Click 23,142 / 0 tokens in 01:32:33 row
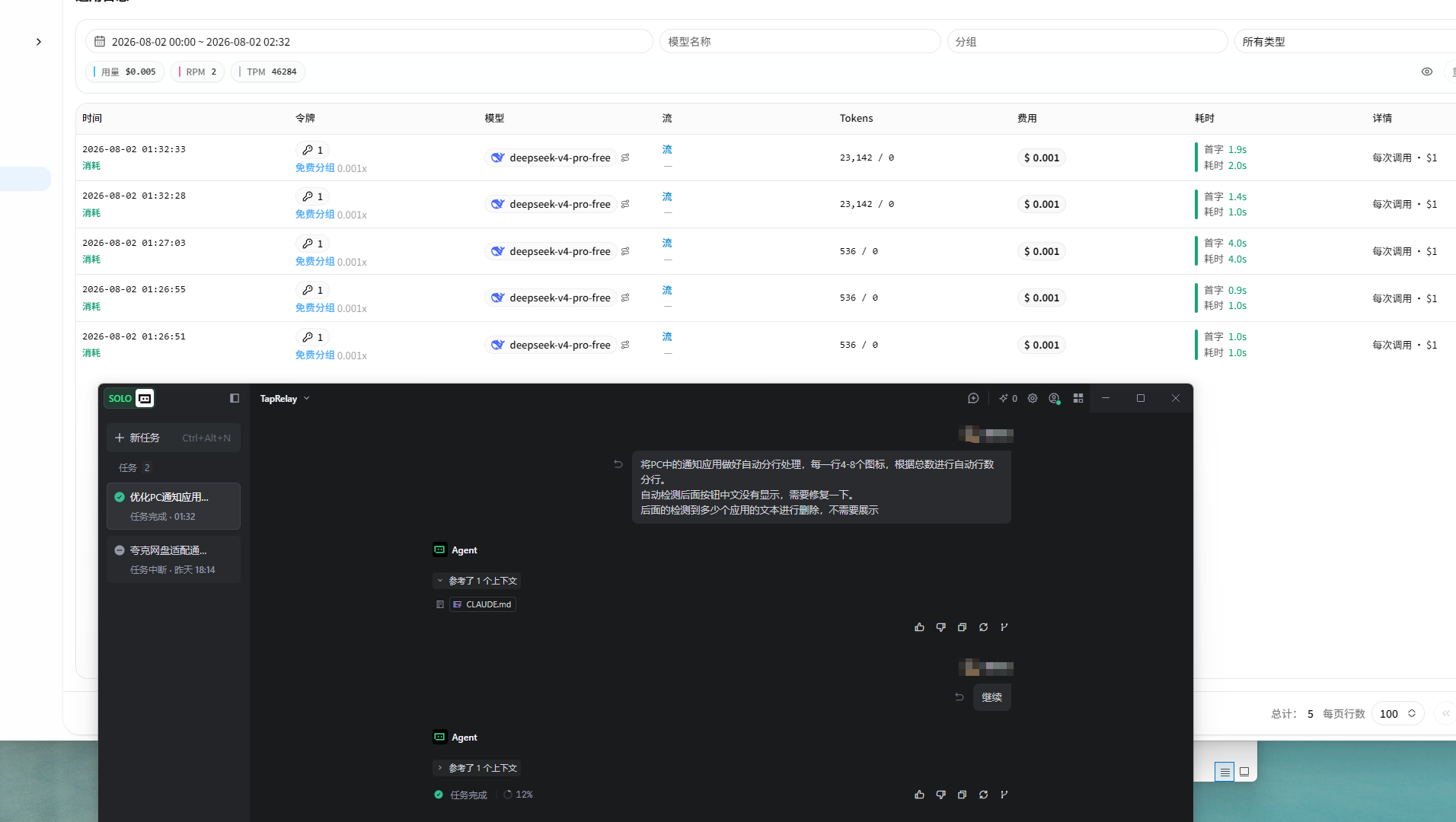Image resolution: width=1456 pixels, height=822 pixels. (867, 158)
